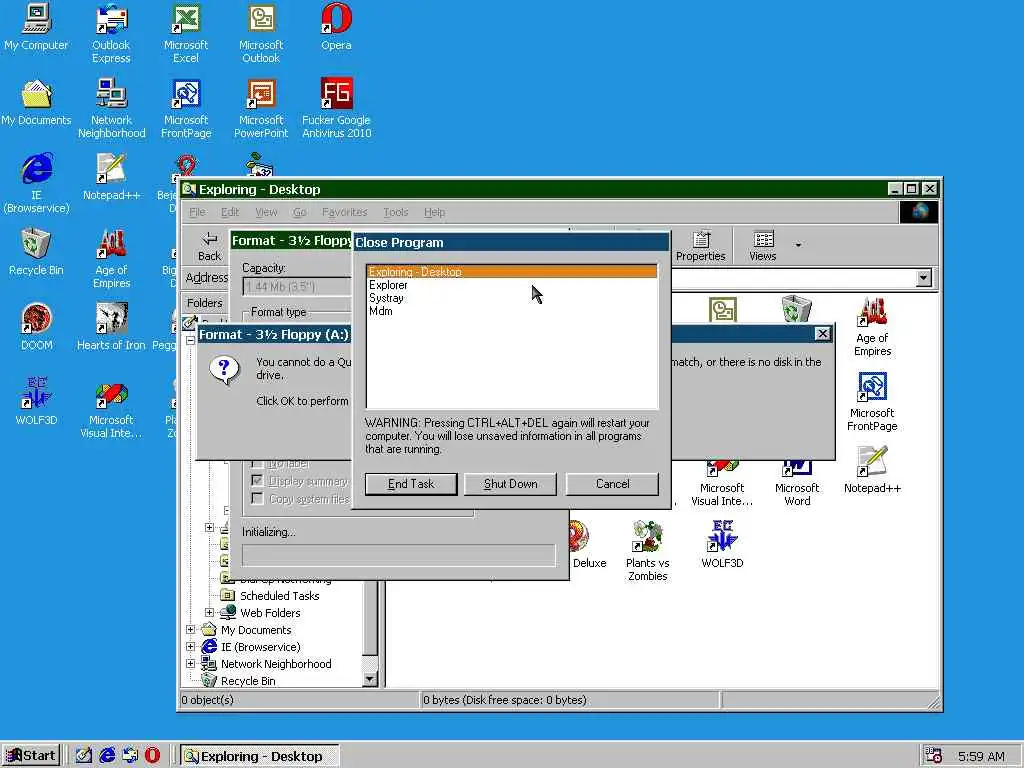Launch Age of Empires desktop shortcut at left

pos(112,259)
